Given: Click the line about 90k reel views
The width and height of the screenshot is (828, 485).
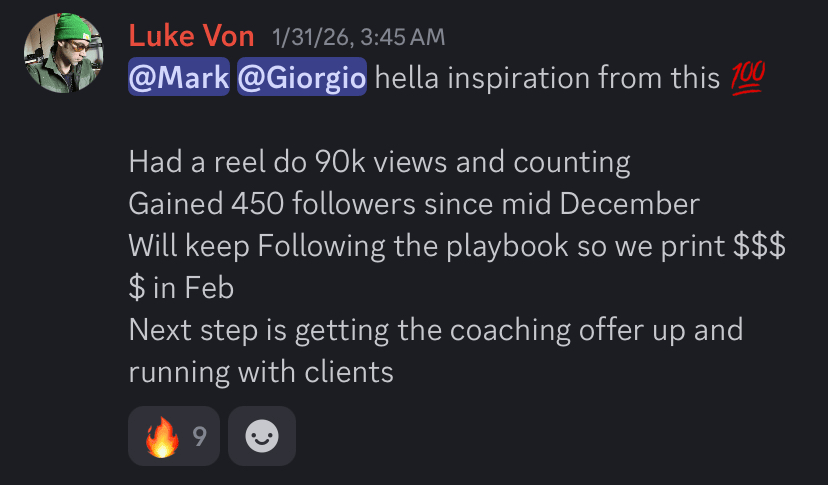Looking at the screenshot, I should click(379, 162).
